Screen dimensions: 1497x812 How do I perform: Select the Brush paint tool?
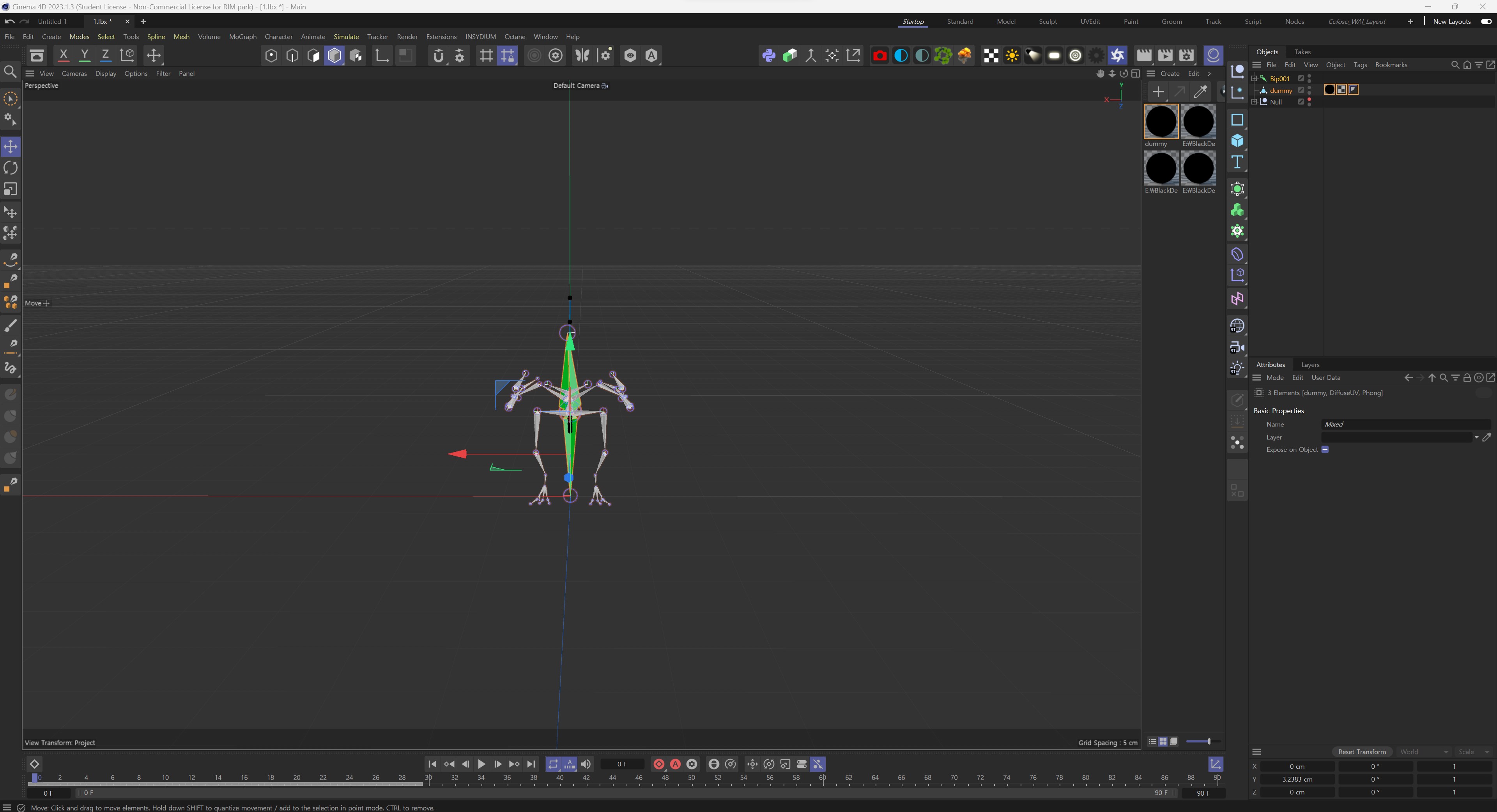click(11, 325)
